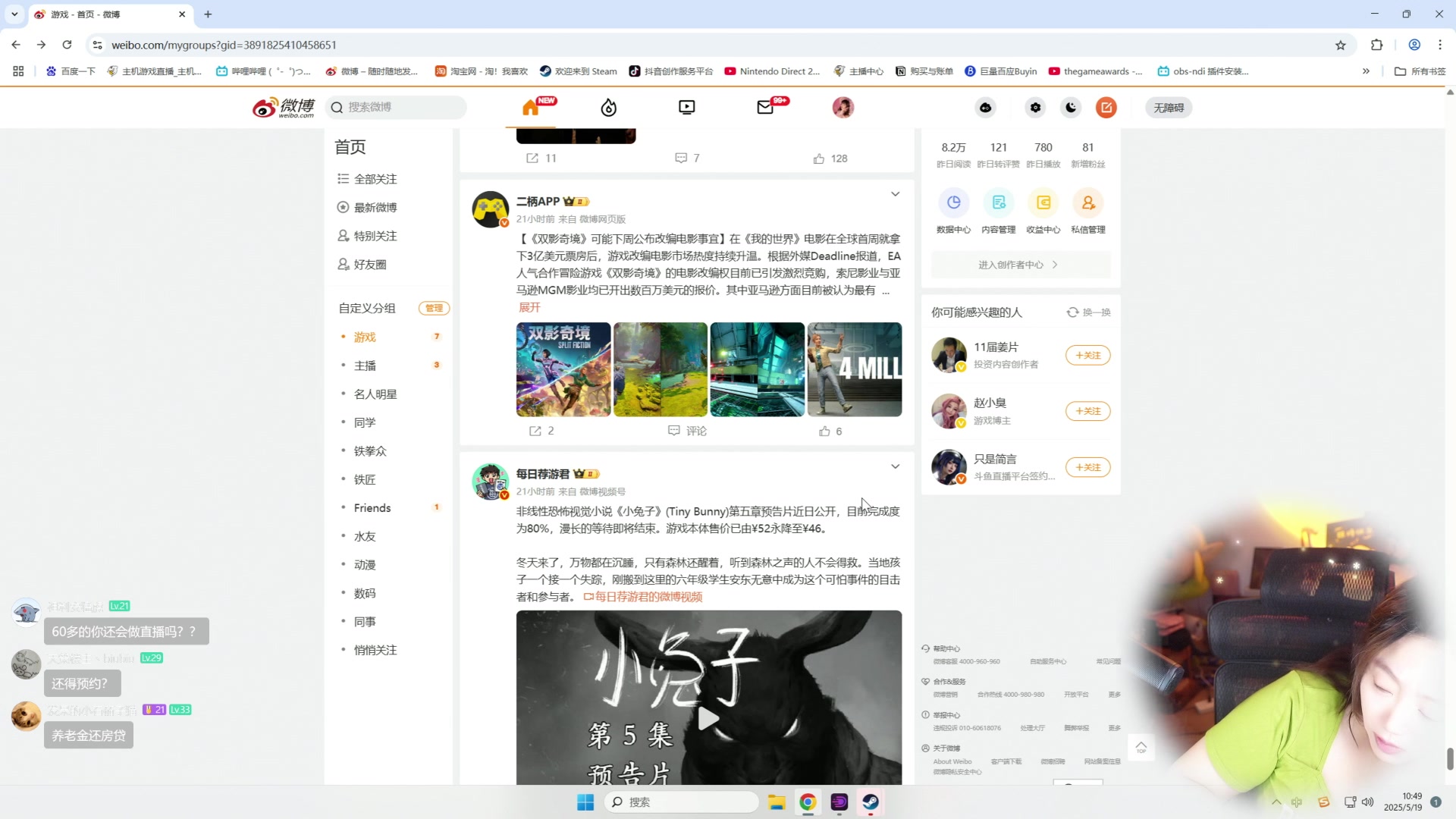
Task: Select the 主播 group
Action: pos(365,366)
